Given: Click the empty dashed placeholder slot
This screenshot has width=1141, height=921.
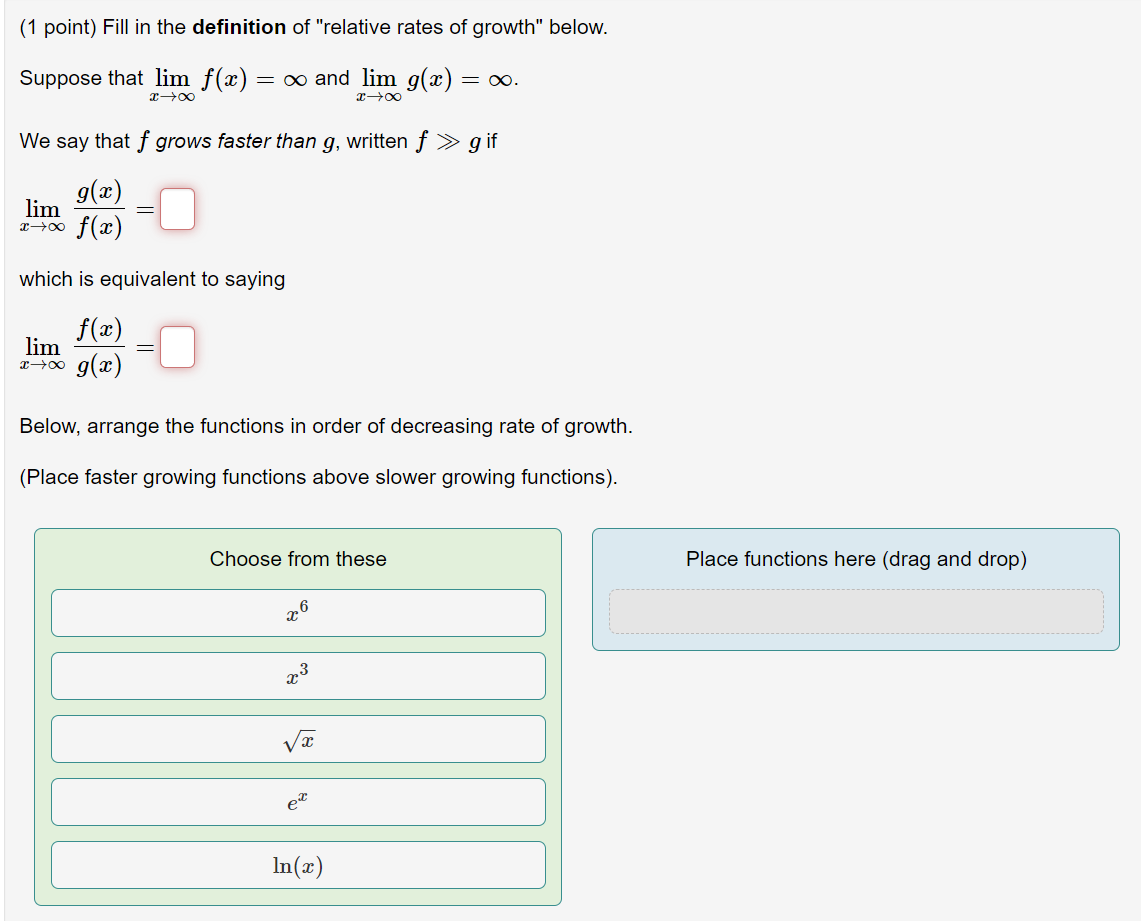Looking at the screenshot, I should tap(855, 611).
